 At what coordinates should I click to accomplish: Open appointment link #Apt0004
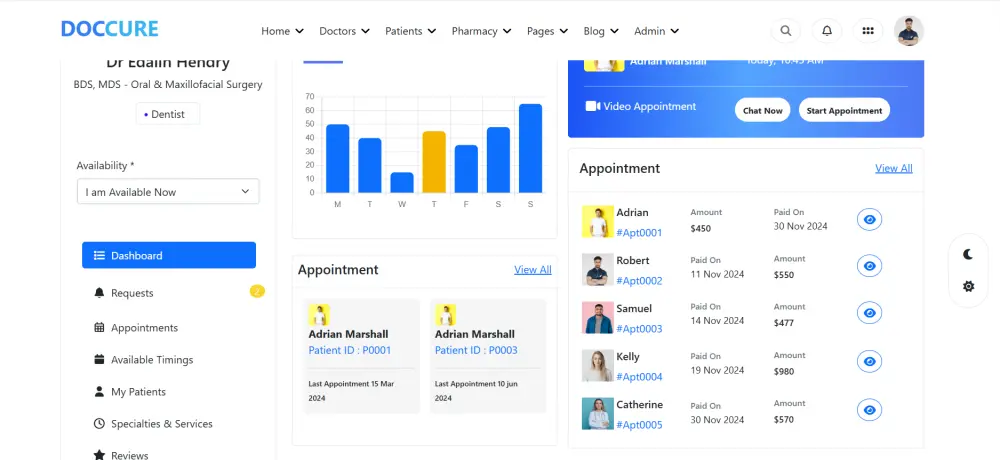point(639,376)
